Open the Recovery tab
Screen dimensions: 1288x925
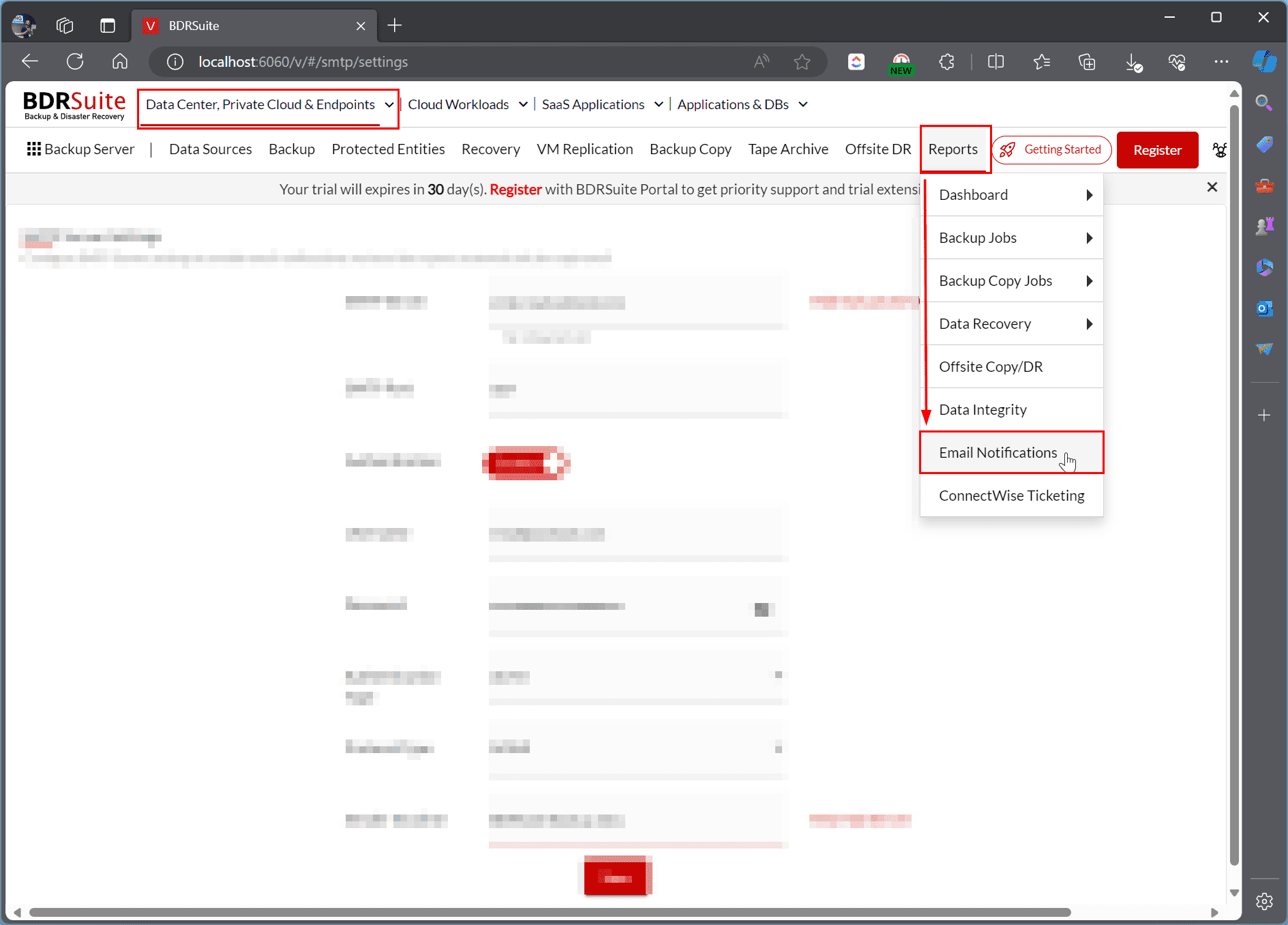(490, 149)
